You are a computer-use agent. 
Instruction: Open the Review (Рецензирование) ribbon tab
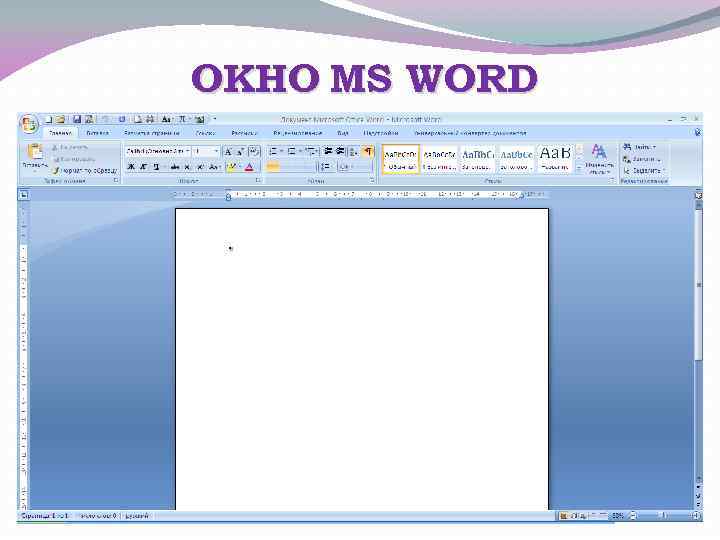297,133
